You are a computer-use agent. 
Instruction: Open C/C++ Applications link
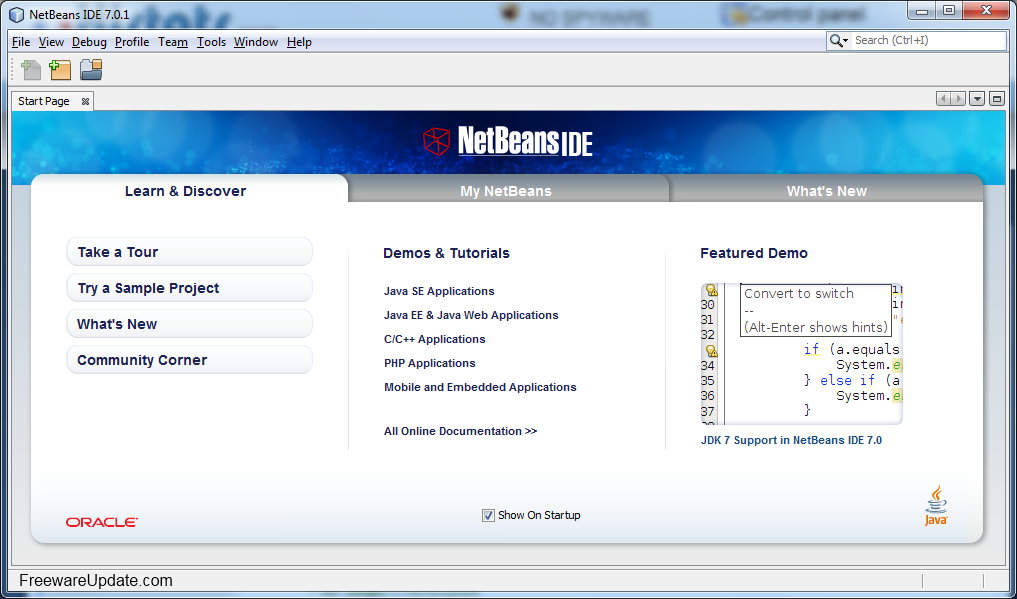click(x=435, y=339)
